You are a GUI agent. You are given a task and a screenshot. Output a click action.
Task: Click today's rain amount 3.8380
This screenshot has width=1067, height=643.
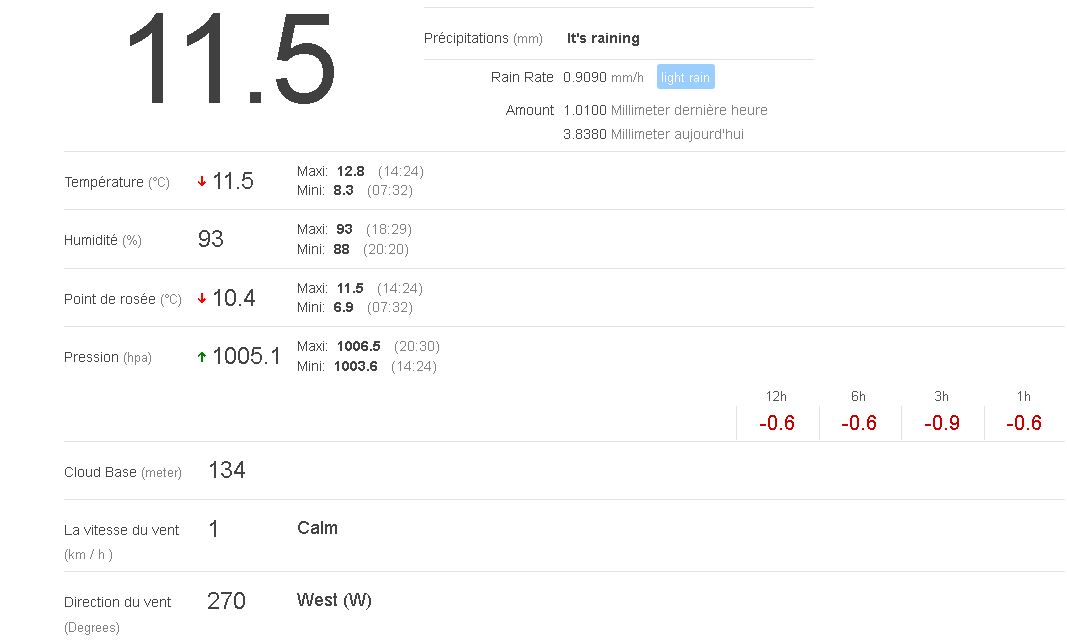point(585,134)
